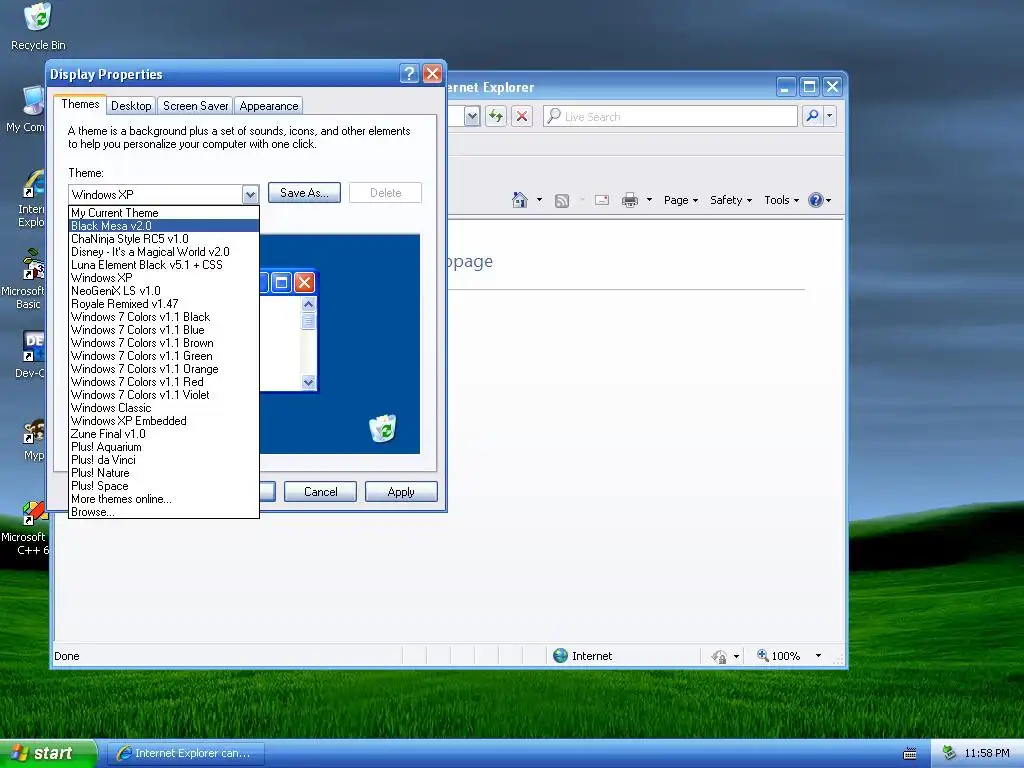The width and height of the screenshot is (1024, 768).
Task: Click the zoom magnifier icon in status bar
Action: coord(762,655)
